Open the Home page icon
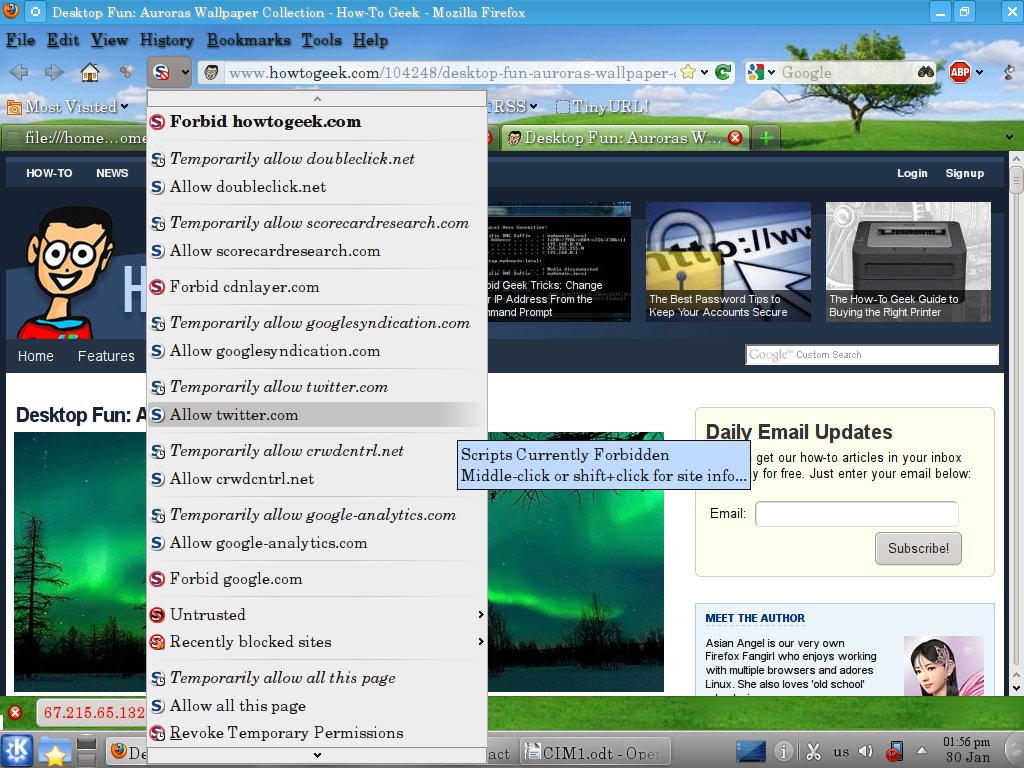The image size is (1024, 768). point(90,72)
